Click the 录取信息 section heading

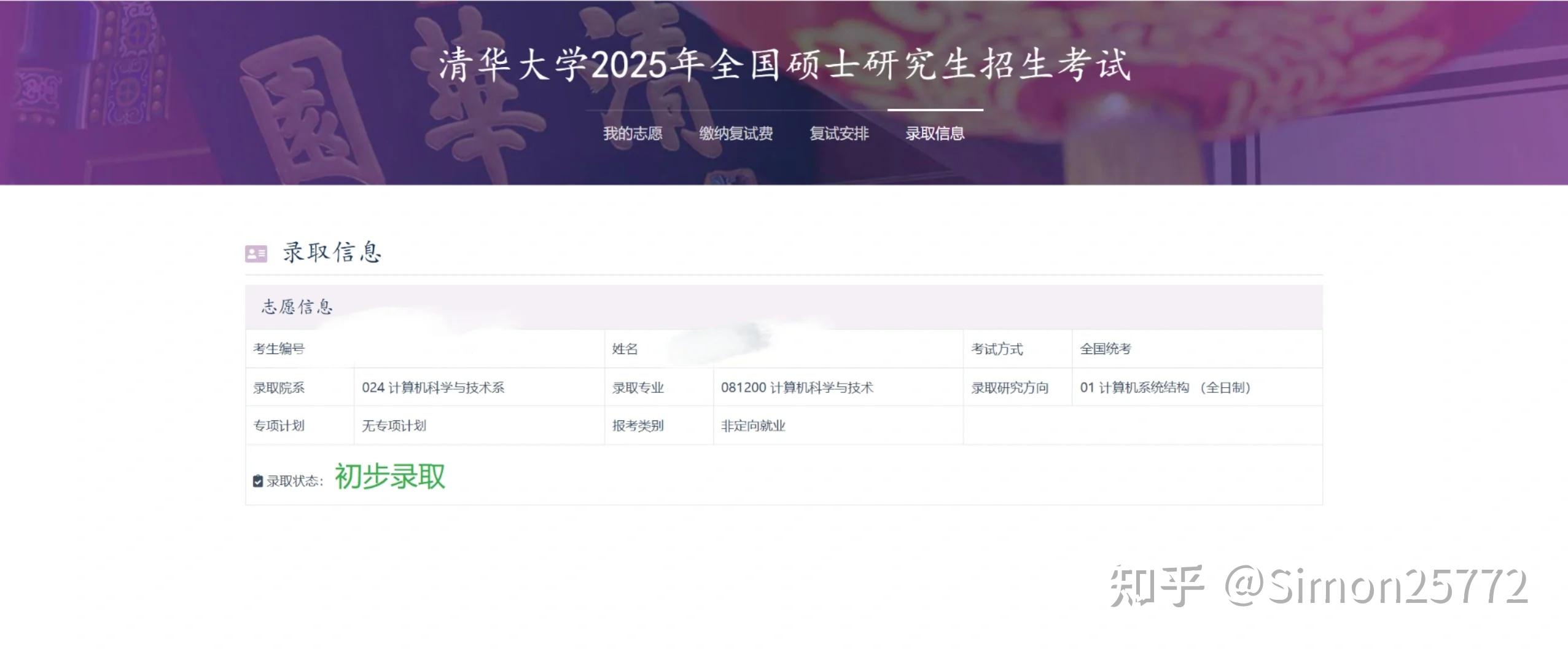(x=332, y=252)
